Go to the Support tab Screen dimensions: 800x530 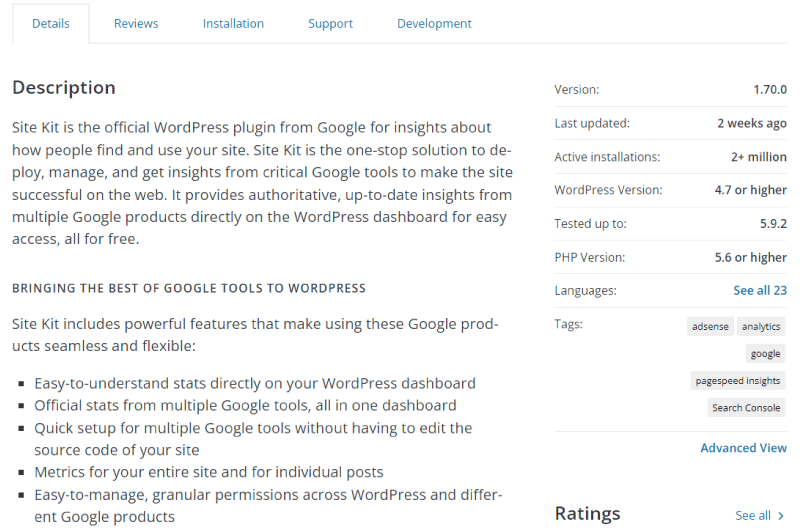(x=330, y=23)
